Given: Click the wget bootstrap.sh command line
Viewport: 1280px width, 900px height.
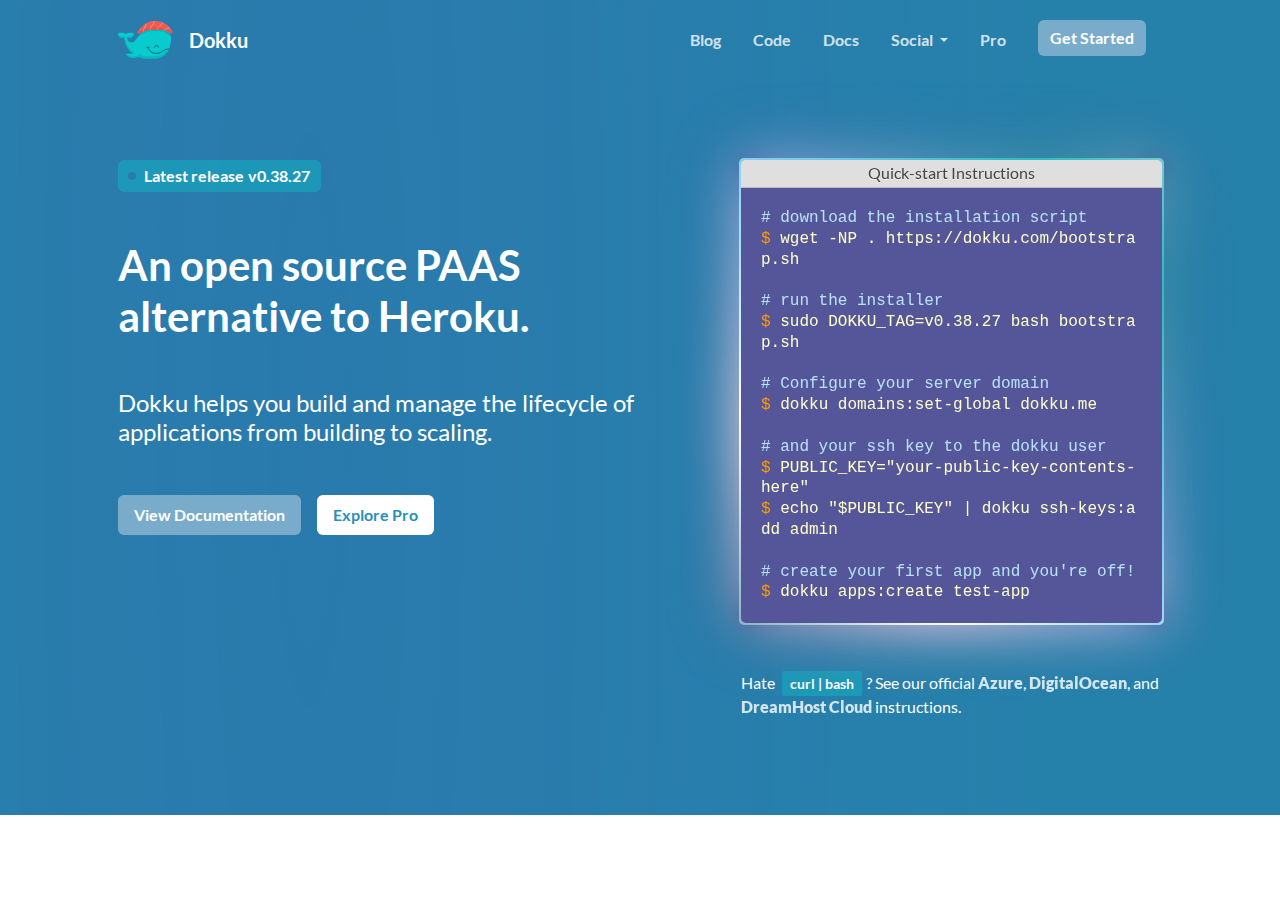Looking at the screenshot, I should [x=948, y=249].
